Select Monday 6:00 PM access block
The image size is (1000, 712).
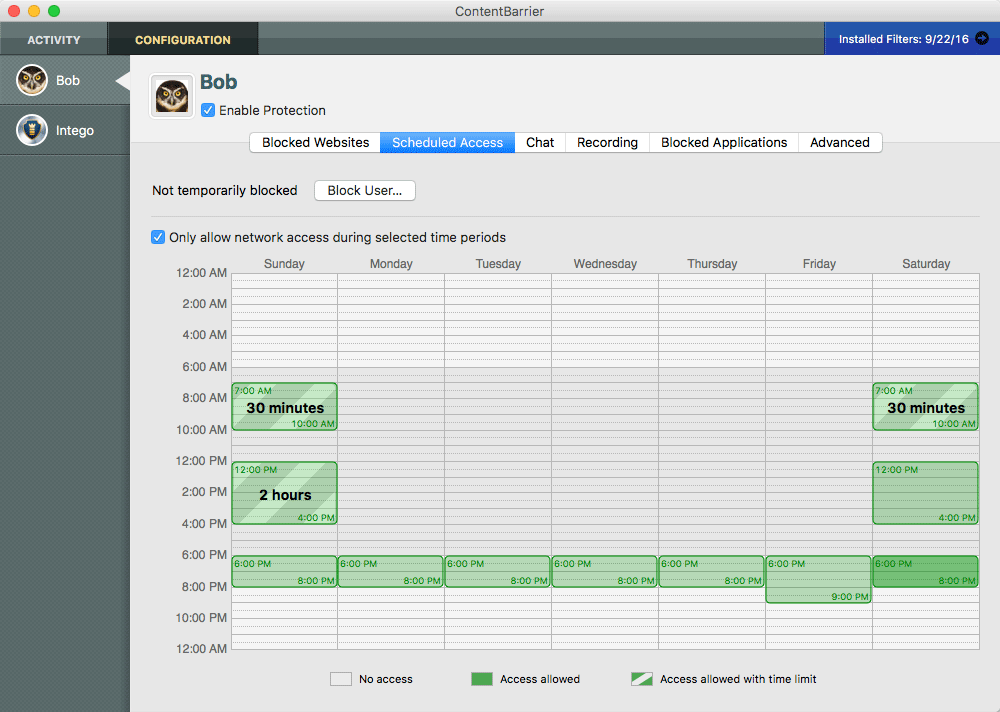(391, 572)
